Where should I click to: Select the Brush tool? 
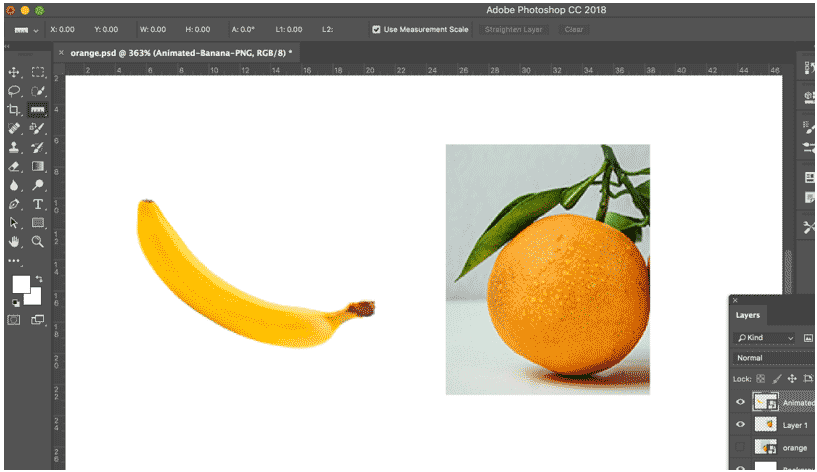point(38,129)
